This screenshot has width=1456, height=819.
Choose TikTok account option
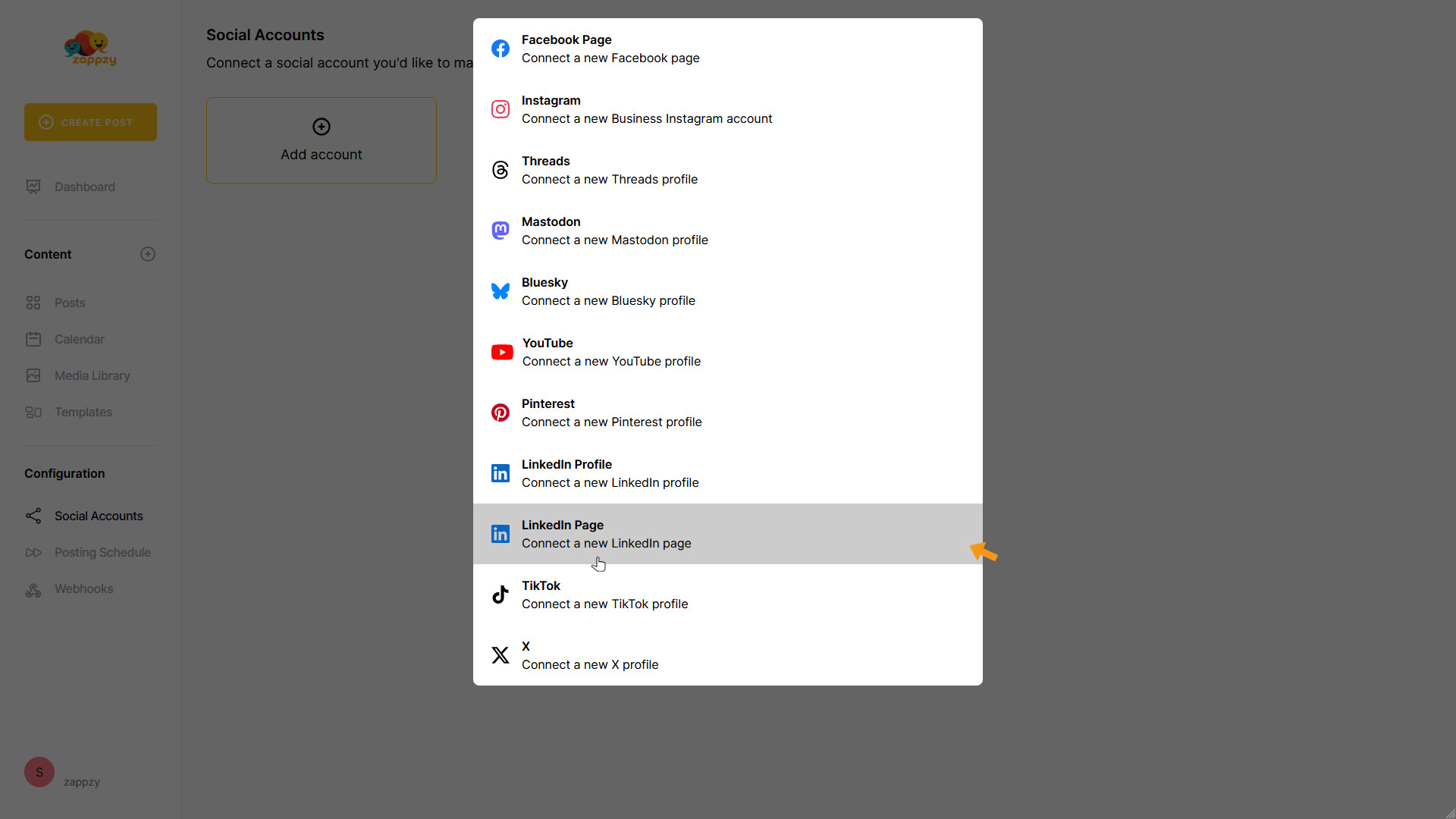point(728,595)
